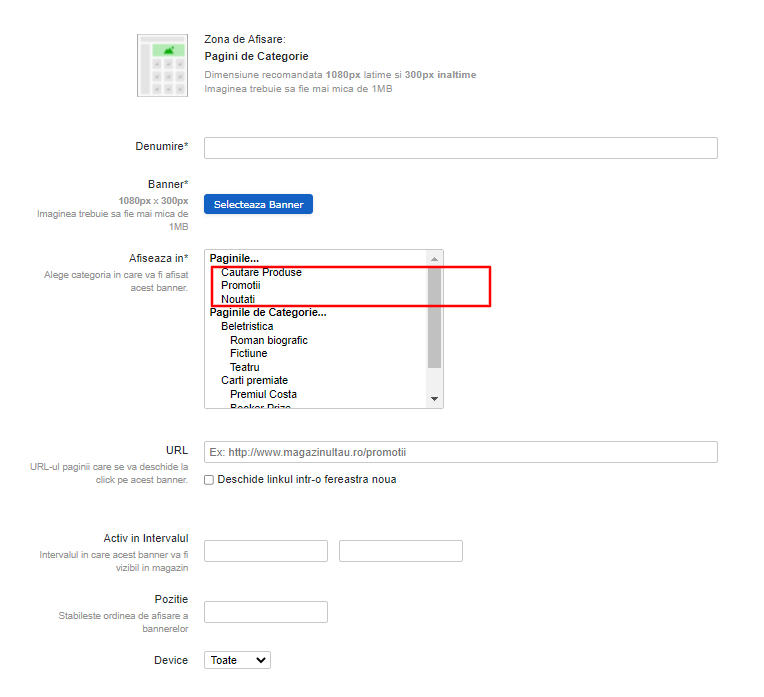Click the Pozitie input field
This screenshot has height=697, width=764.
[x=266, y=612]
